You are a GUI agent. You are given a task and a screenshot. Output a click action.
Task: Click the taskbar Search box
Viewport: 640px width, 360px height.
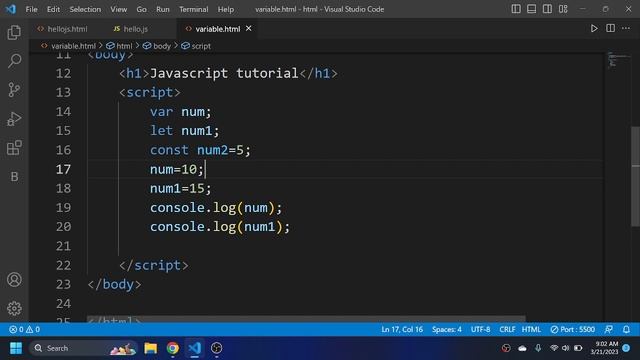(x=82, y=348)
